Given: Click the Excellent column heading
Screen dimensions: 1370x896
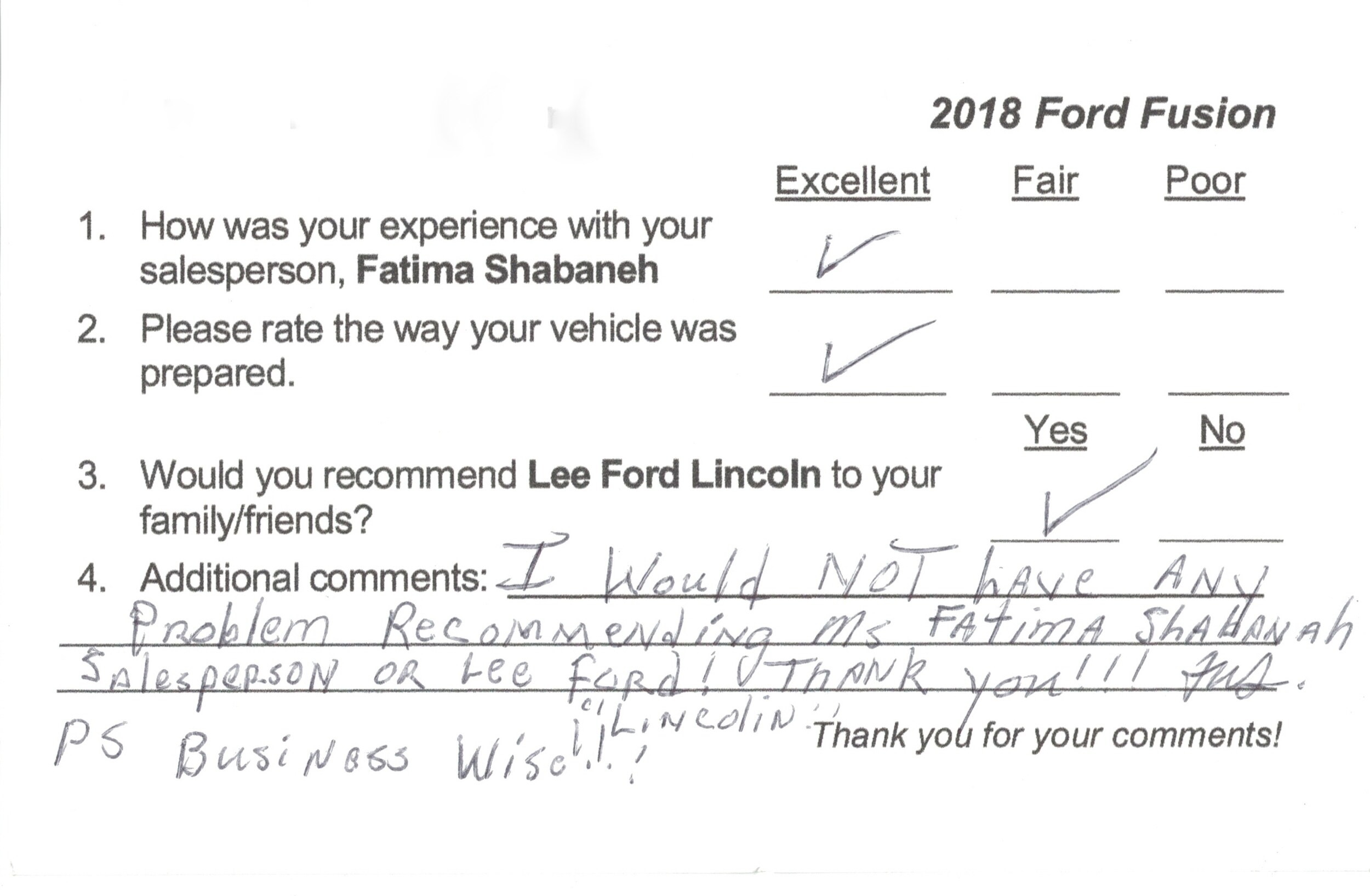Looking at the screenshot, I should pyautogui.click(x=853, y=182).
